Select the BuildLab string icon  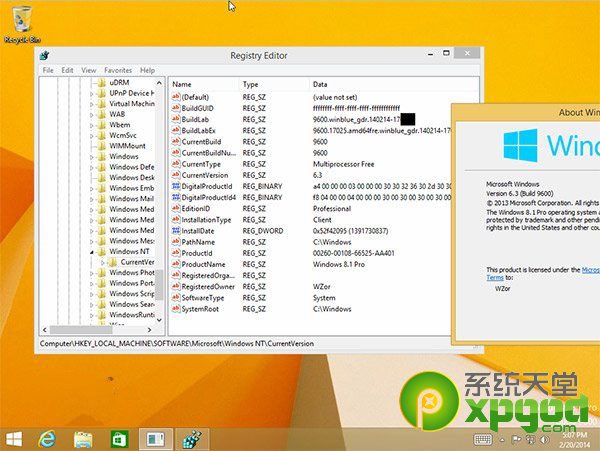[176, 119]
